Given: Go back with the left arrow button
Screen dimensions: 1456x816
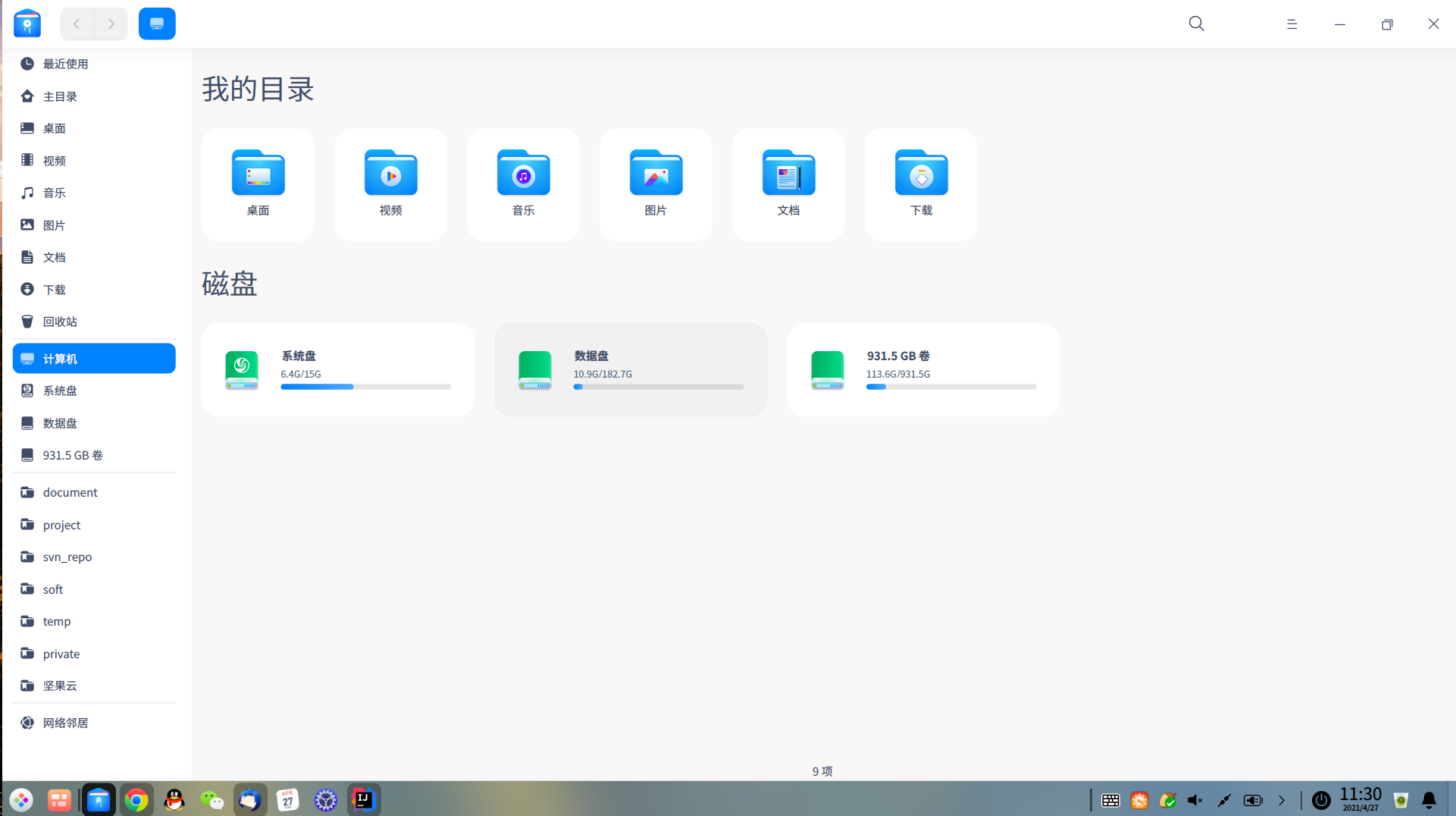Looking at the screenshot, I should click(x=77, y=24).
